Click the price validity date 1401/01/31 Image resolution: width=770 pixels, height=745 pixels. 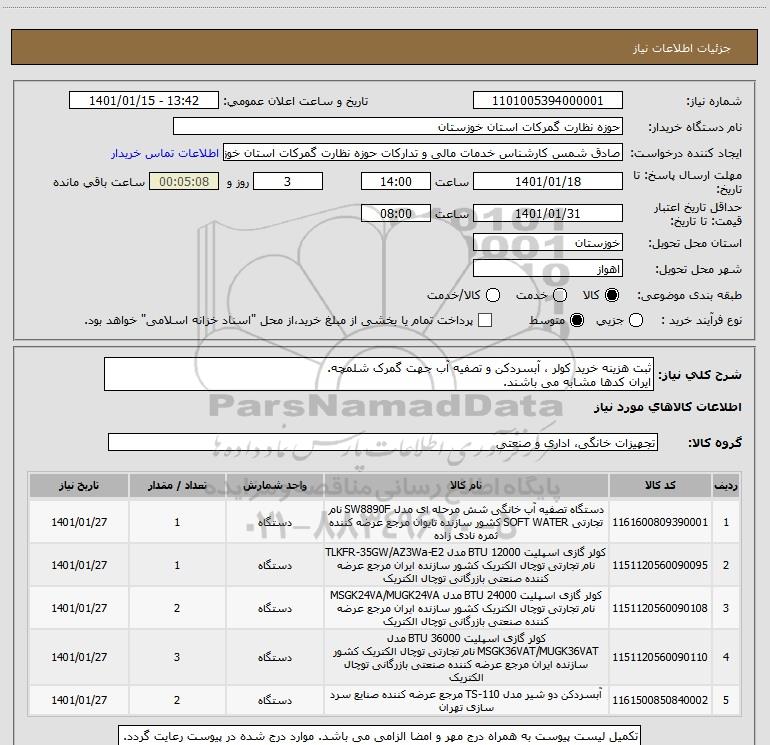pyautogui.click(x=548, y=213)
